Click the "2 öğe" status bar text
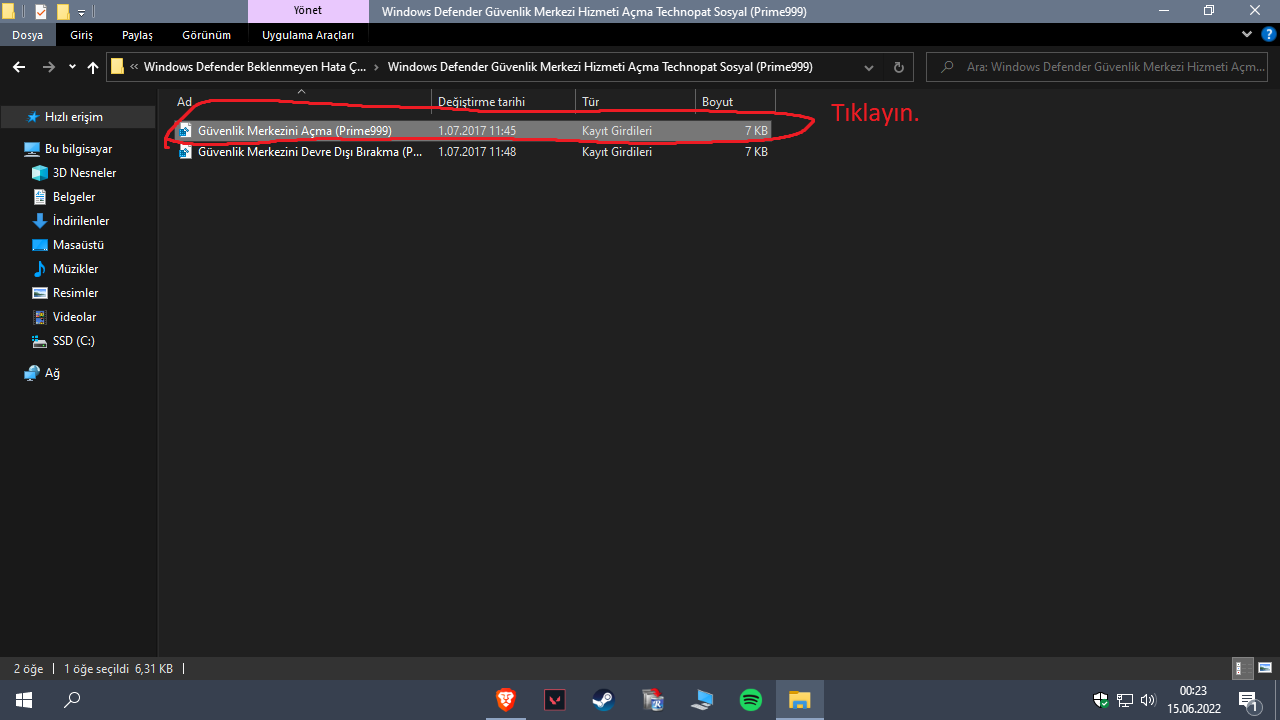Image resolution: width=1280 pixels, height=720 pixels. [x=30, y=668]
